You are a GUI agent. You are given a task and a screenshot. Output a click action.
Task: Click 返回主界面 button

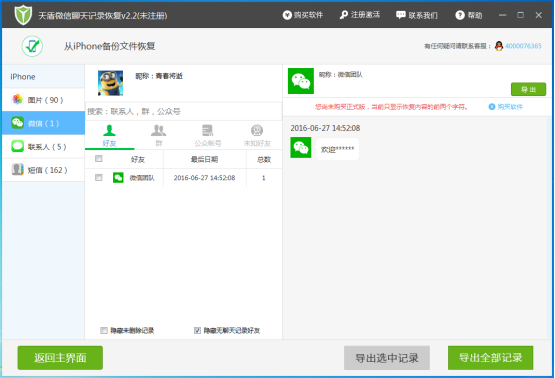[60, 358]
